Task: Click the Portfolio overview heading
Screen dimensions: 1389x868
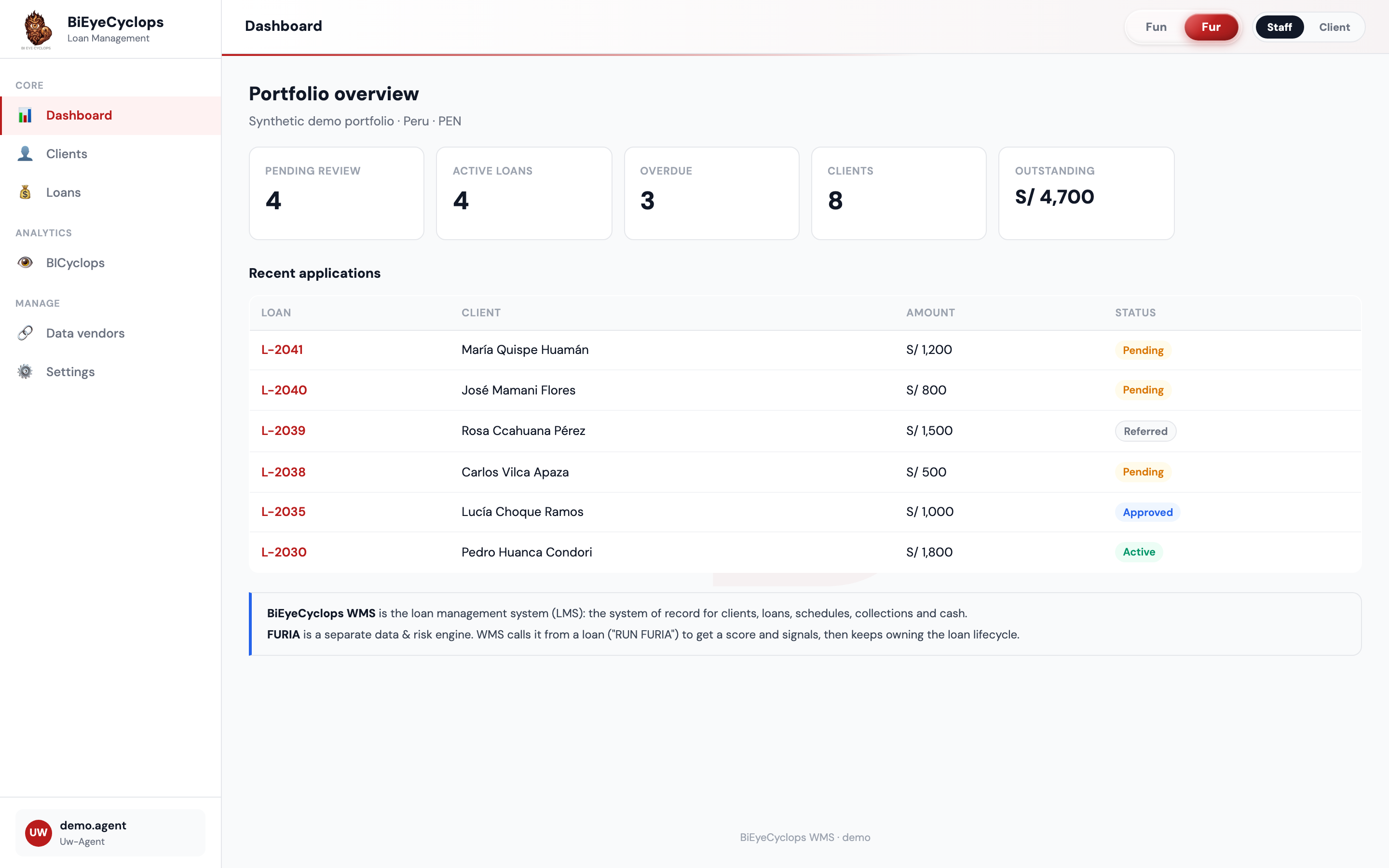Action: tap(333, 94)
